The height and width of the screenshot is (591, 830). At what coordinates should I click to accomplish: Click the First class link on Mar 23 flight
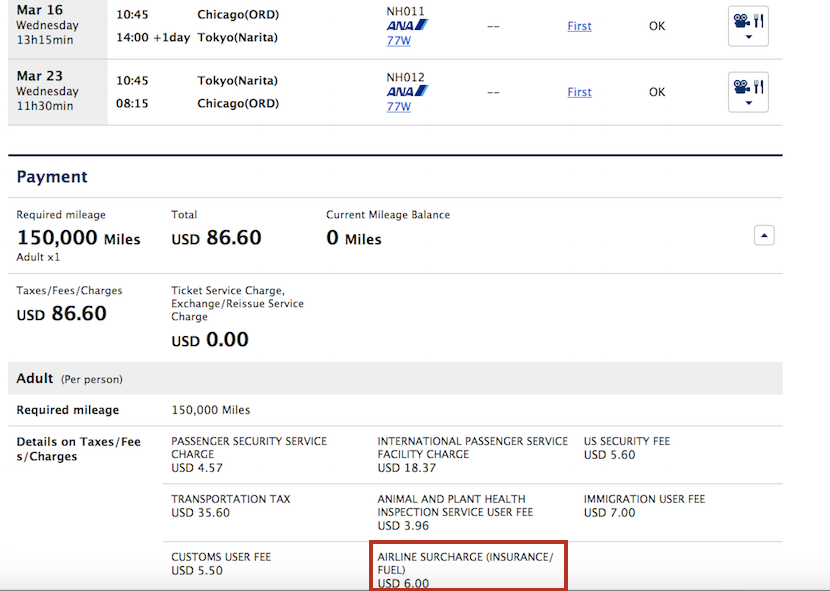point(579,92)
